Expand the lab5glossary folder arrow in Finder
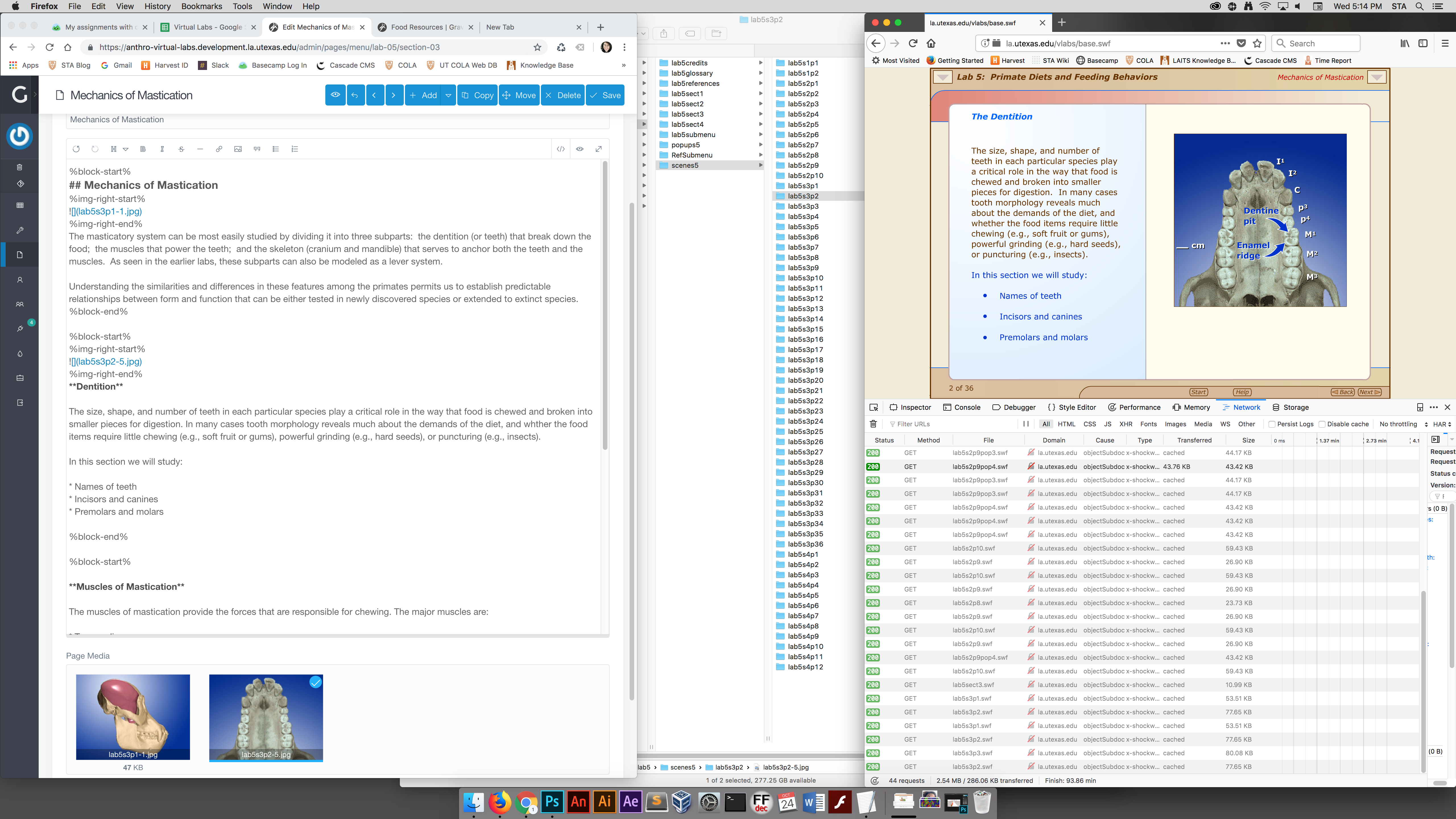This screenshot has width=1456, height=819. pos(761,73)
